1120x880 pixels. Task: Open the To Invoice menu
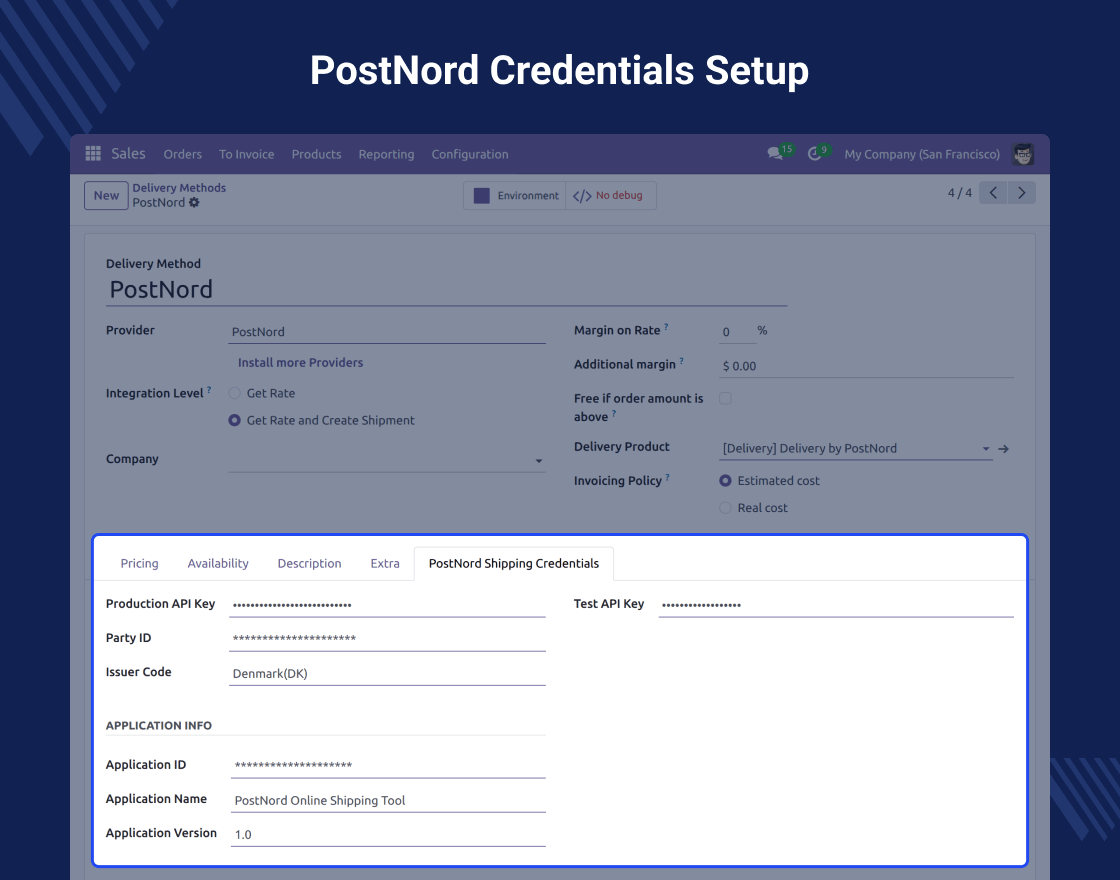[246, 154]
